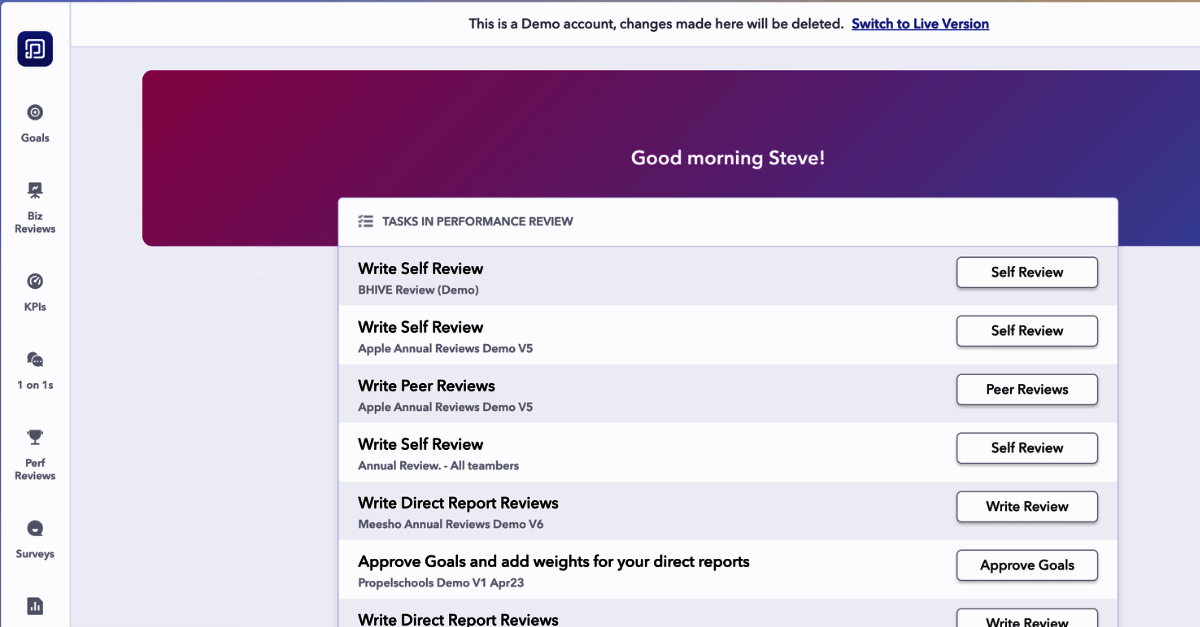This screenshot has height=627, width=1200.
Task: Select the Write Peer Reviews task title
Action: click(426, 386)
